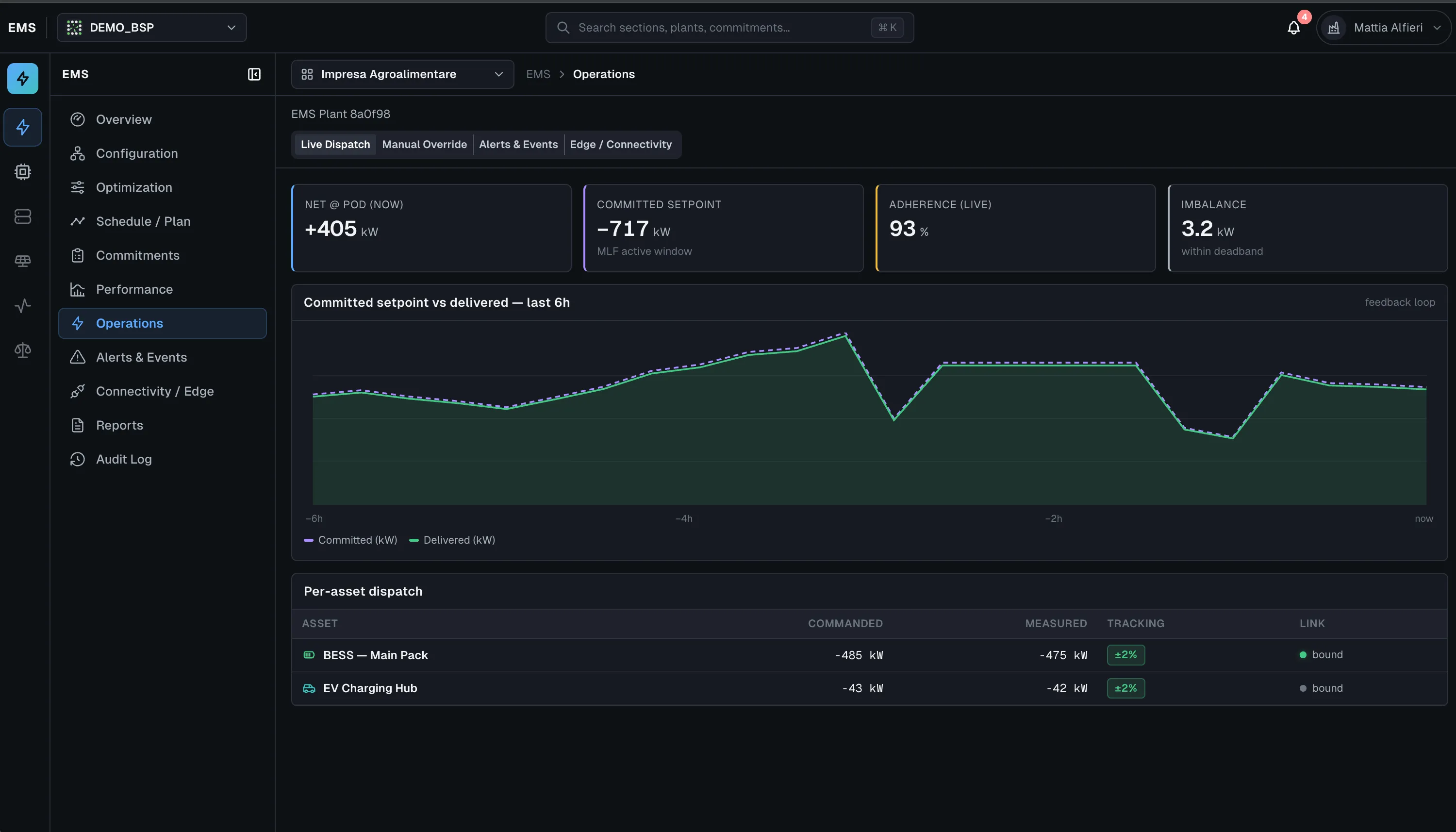
Task: Open the activity pulse rail icon
Action: point(23,306)
